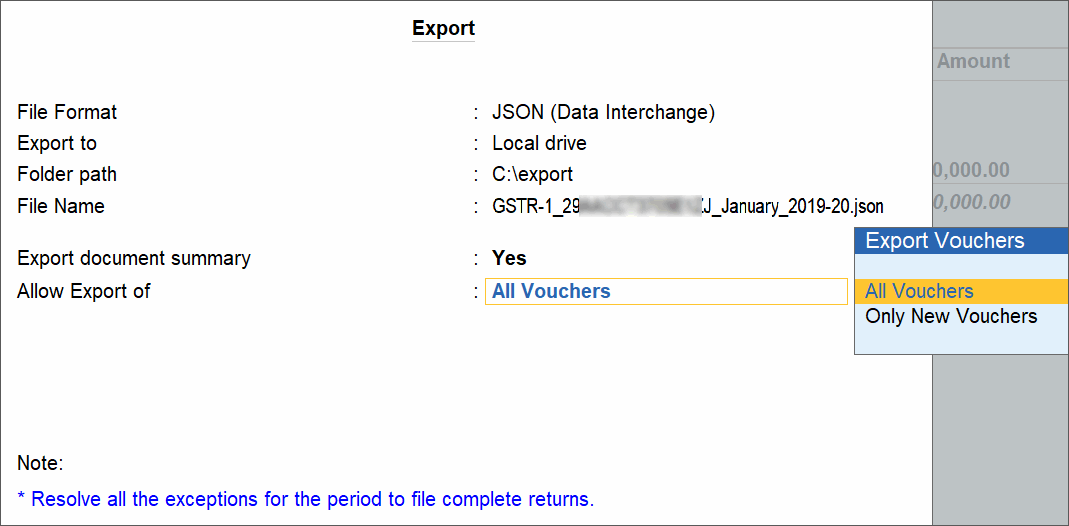Click the File Name label
The image size is (1069, 526).
[61, 206]
